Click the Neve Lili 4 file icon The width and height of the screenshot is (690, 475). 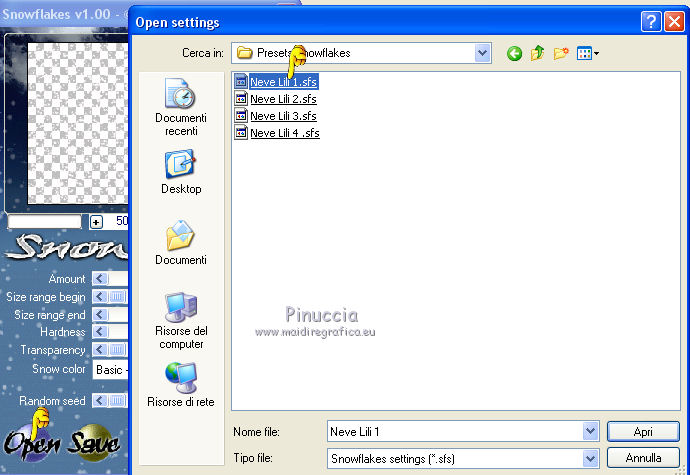241,133
